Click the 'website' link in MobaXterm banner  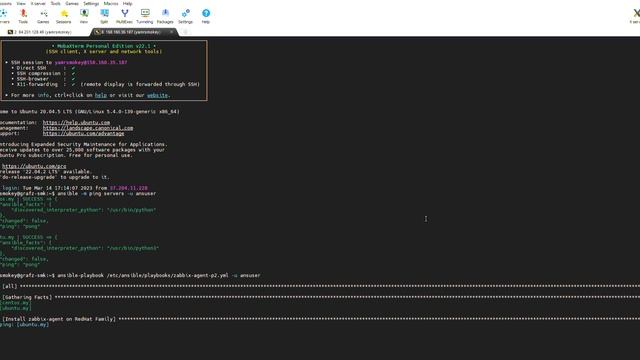tap(157, 95)
